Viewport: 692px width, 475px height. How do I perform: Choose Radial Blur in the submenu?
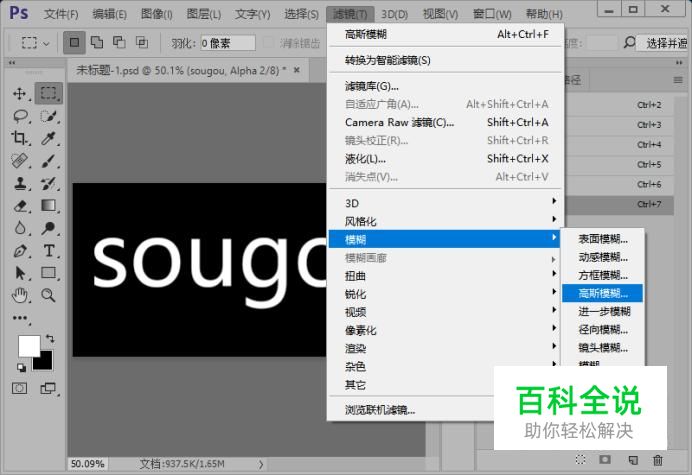602,329
